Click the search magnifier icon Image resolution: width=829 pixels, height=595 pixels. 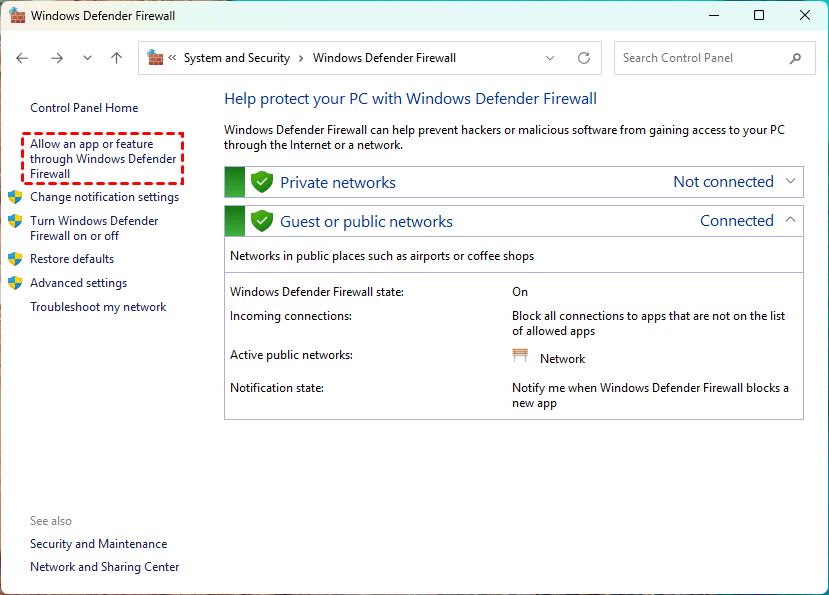coord(795,58)
